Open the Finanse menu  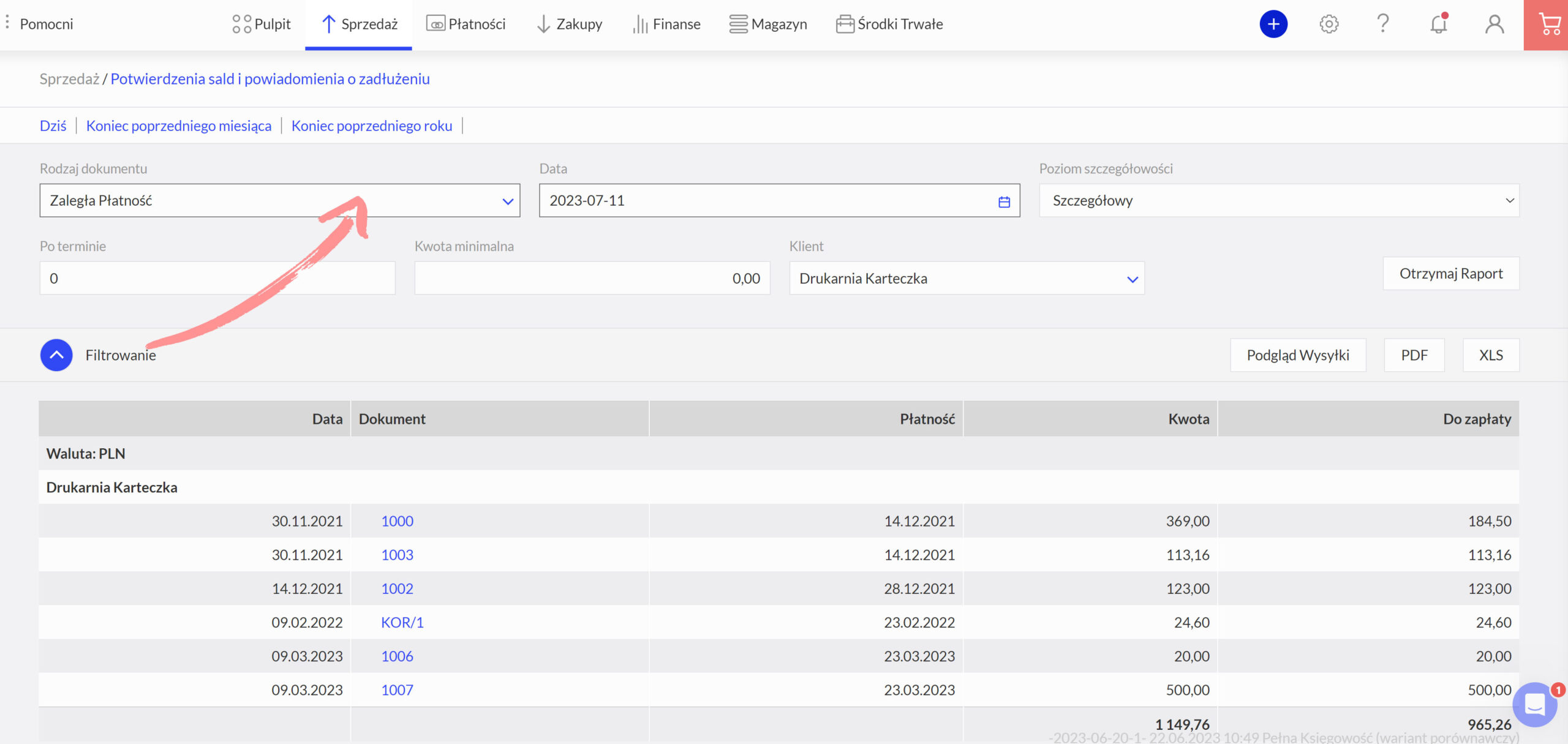(666, 24)
